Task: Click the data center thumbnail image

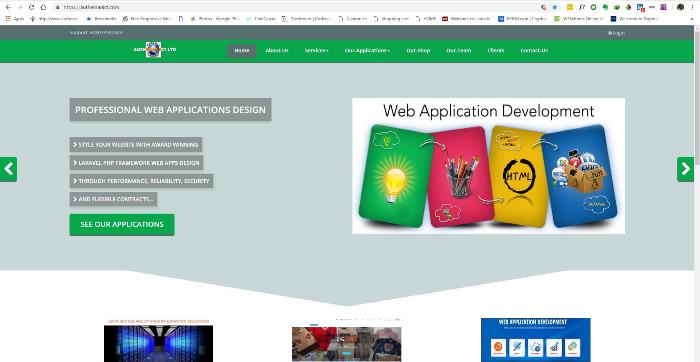Action: [x=158, y=343]
